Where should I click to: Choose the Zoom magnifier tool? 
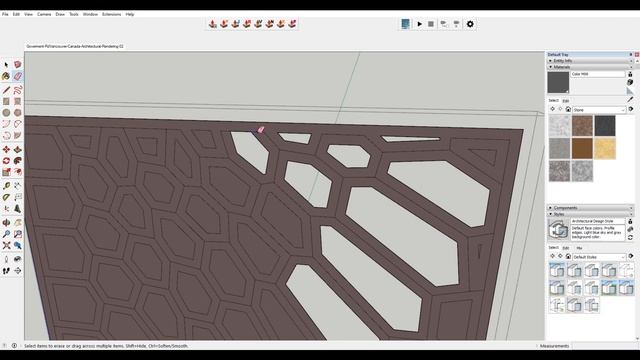click(x=6, y=234)
